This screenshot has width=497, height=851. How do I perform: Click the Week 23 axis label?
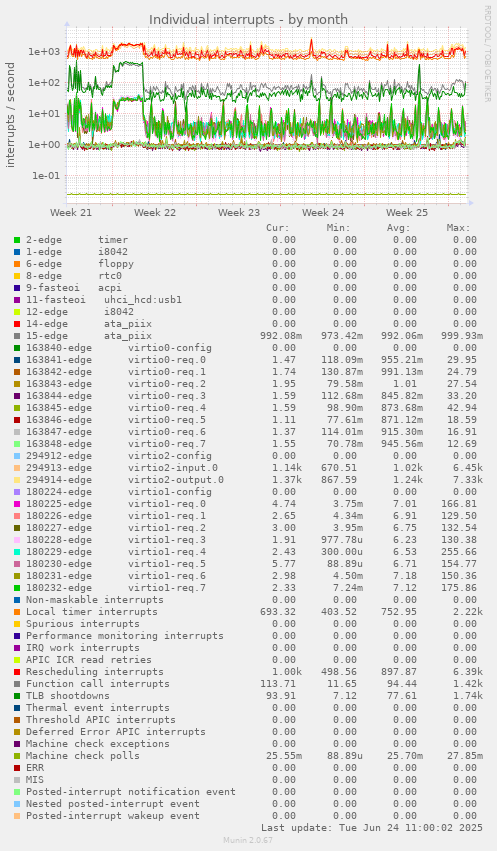[239, 213]
